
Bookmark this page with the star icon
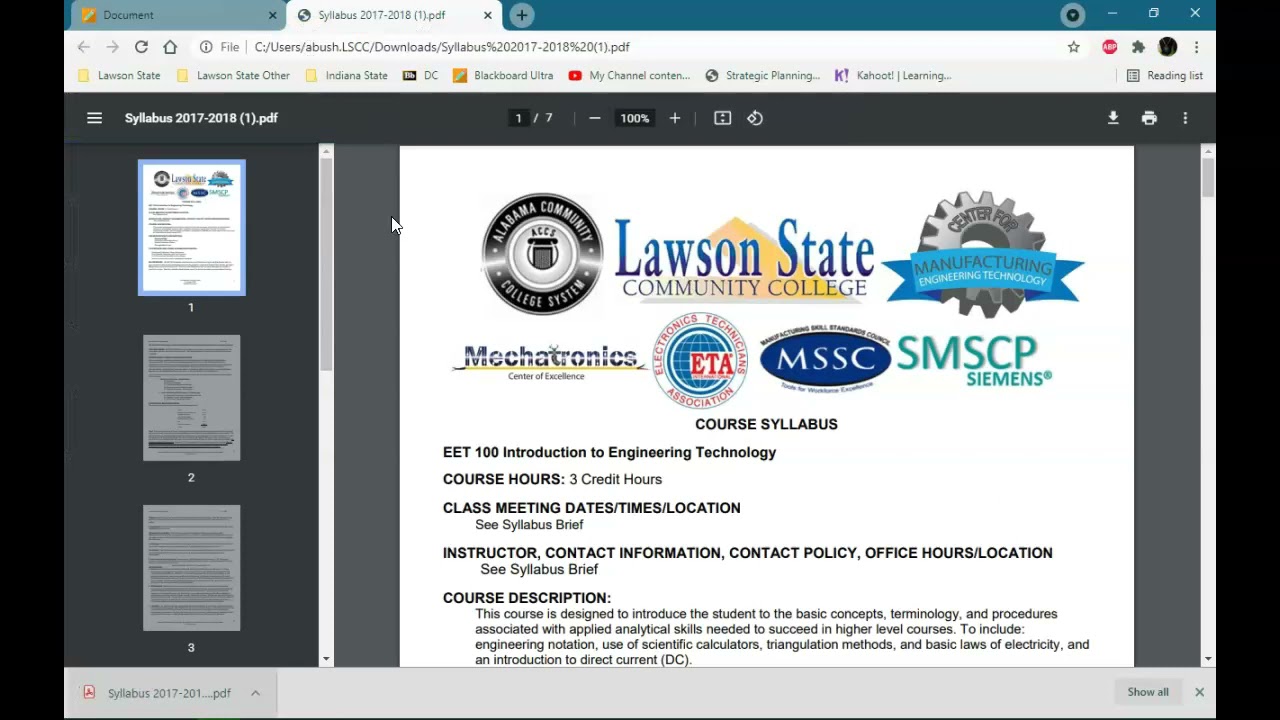pyautogui.click(x=1074, y=47)
